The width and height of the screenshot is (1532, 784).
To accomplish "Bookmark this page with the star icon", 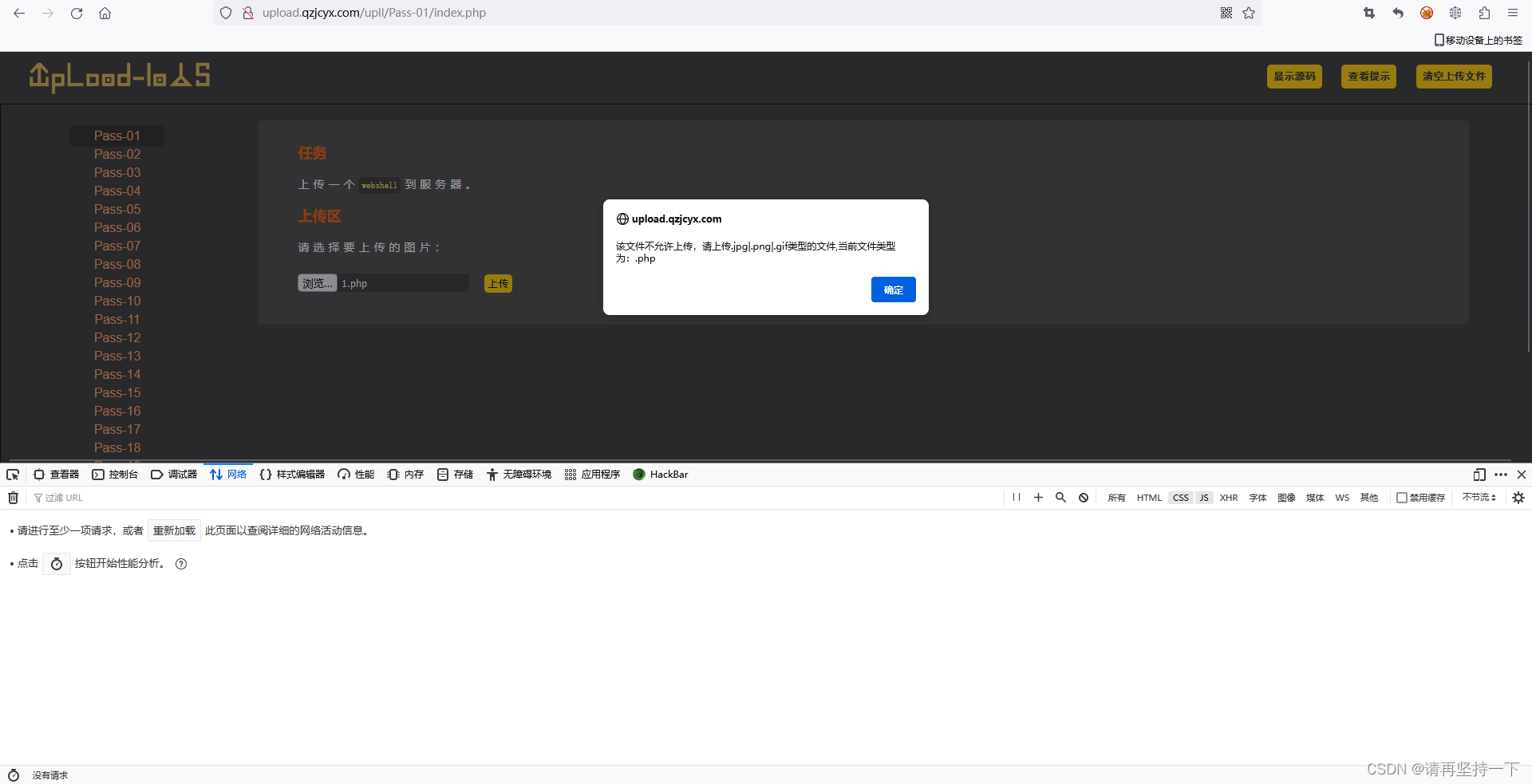I will tap(1249, 13).
